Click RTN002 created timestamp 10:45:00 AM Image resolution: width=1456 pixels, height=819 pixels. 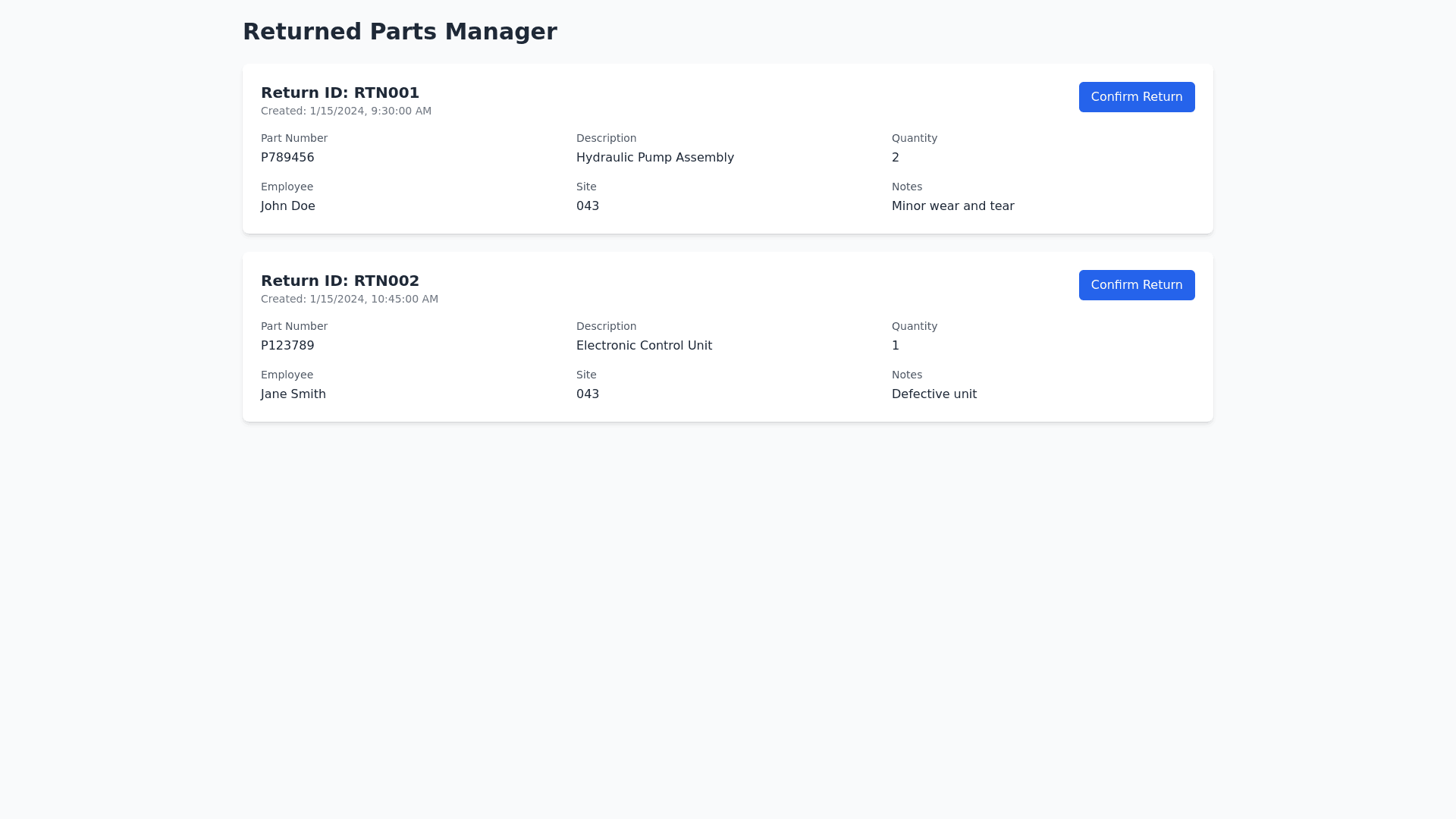pos(349,299)
